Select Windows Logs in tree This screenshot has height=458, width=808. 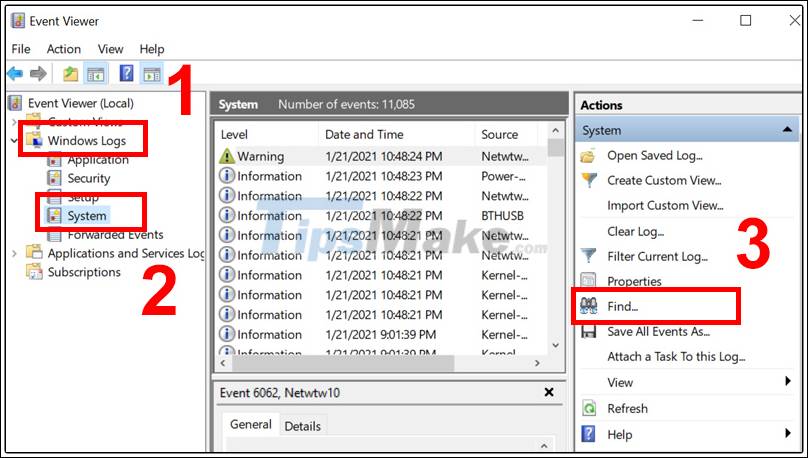coord(87,140)
